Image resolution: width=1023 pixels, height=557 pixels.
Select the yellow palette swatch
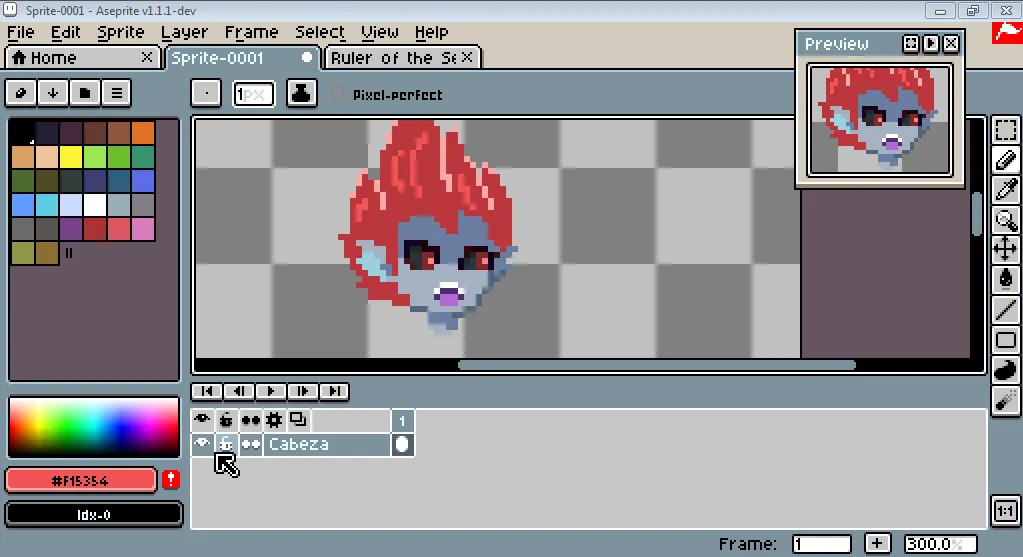[70, 157]
